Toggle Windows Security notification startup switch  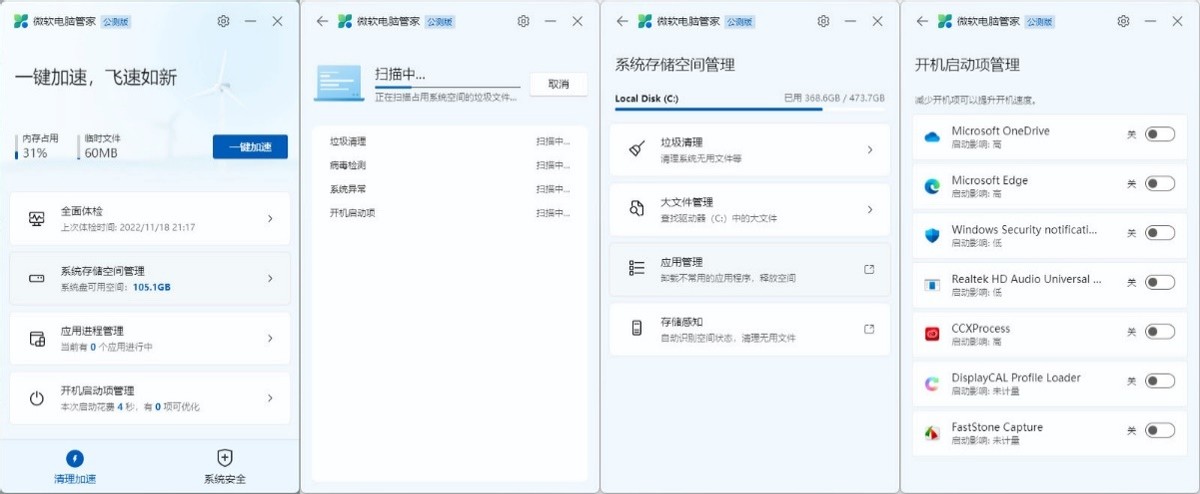1159,233
